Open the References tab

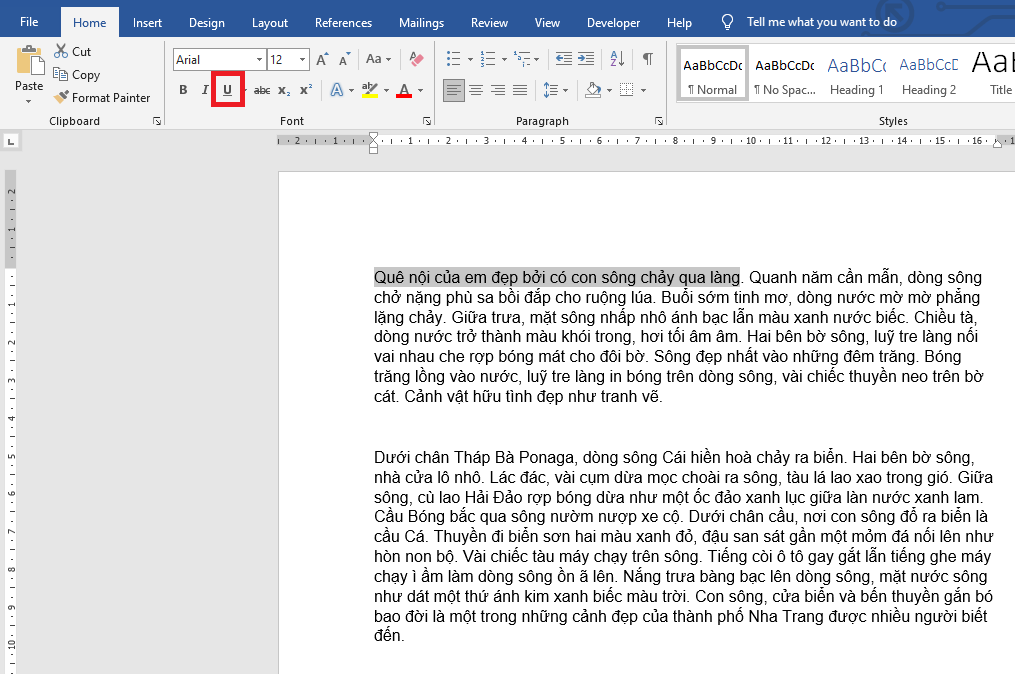(x=343, y=23)
